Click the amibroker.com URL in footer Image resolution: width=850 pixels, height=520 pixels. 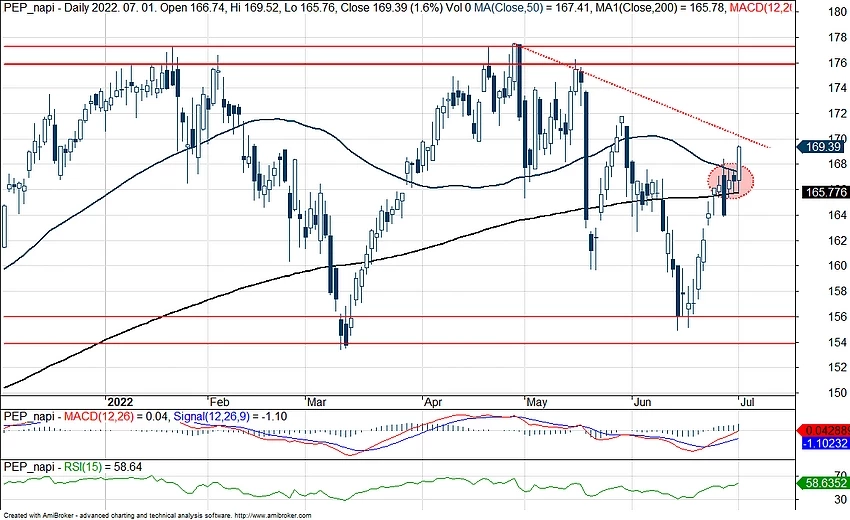pyautogui.click(x=273, y=515)
